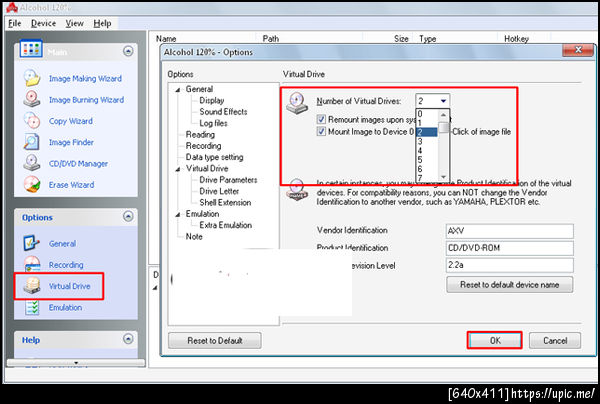Screen dimensions: 600x404
Task: Toggle Mount Image to Device 0 checkbox
Action: [321, 132]
